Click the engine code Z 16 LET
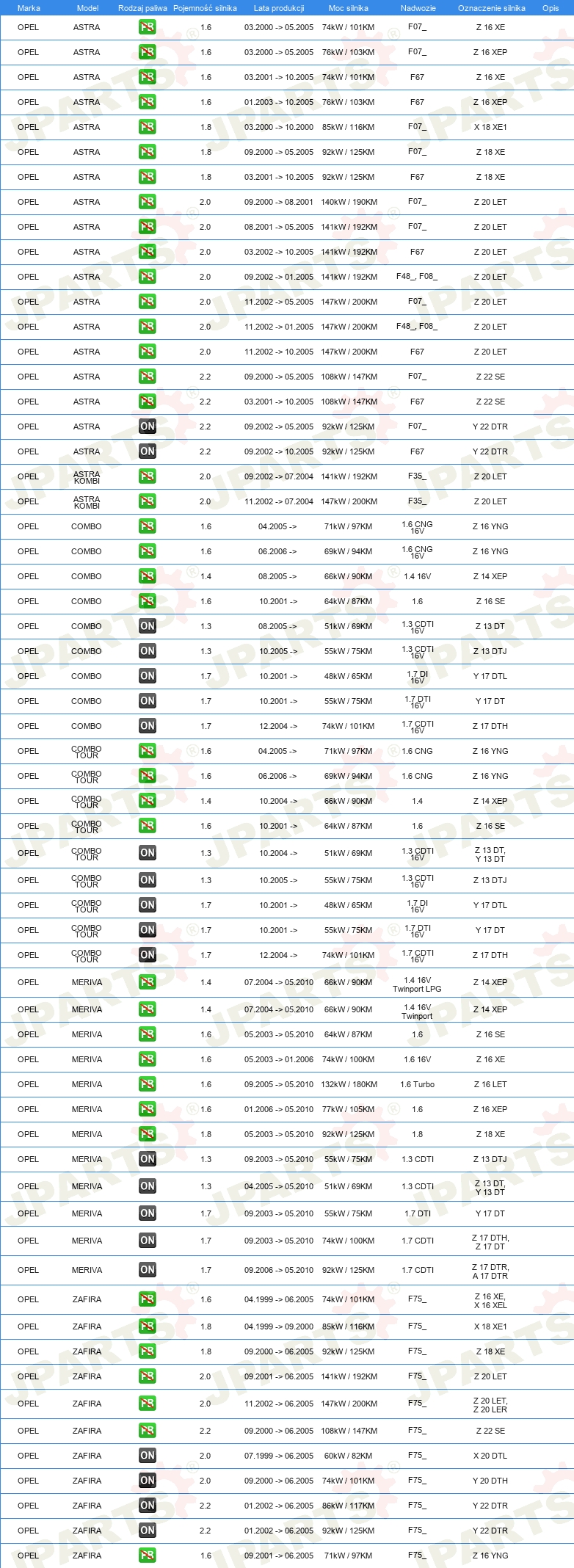574x1568 pixels. point(490,1084)
